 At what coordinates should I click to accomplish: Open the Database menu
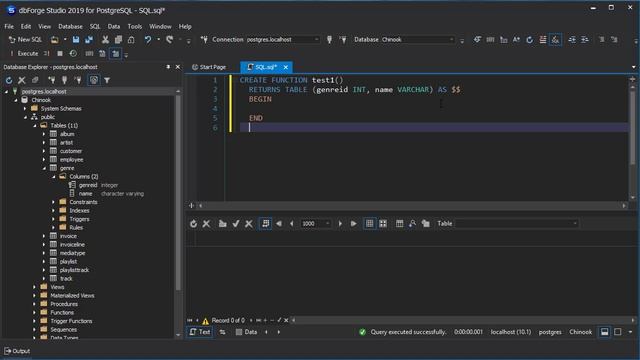coord(70,26)
